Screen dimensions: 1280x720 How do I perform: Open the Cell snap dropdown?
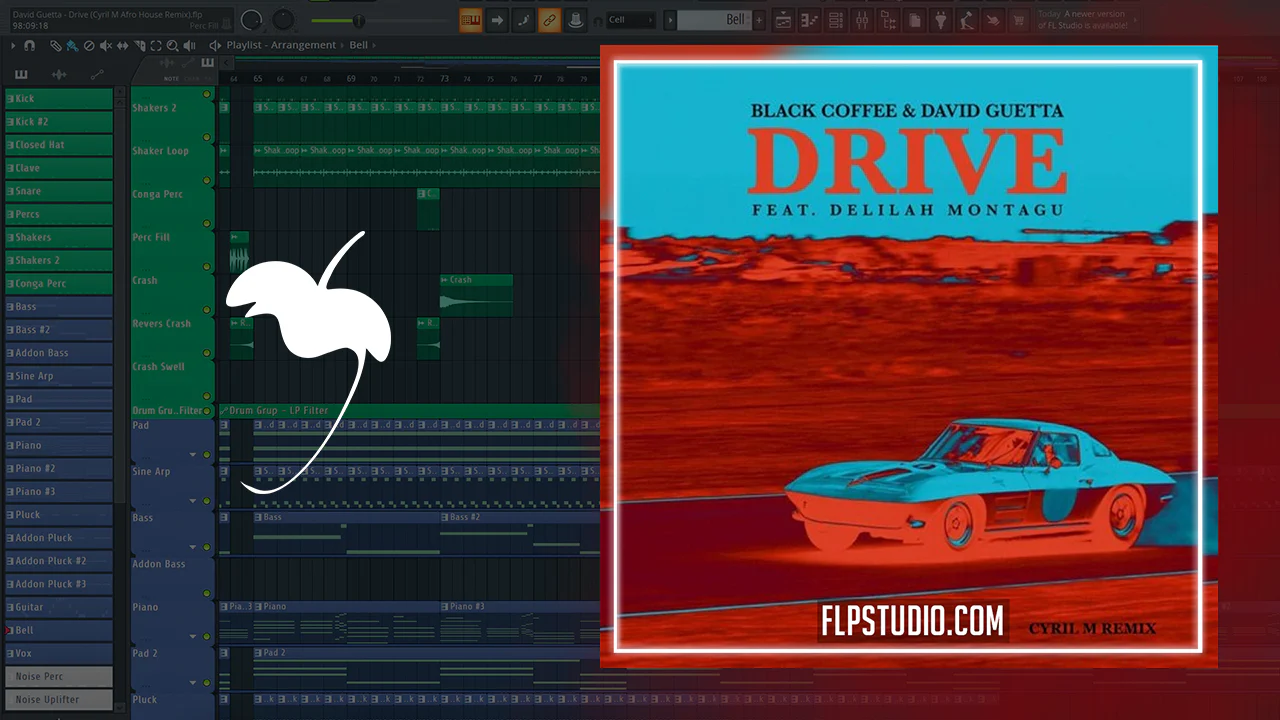(x=630, y=20)
